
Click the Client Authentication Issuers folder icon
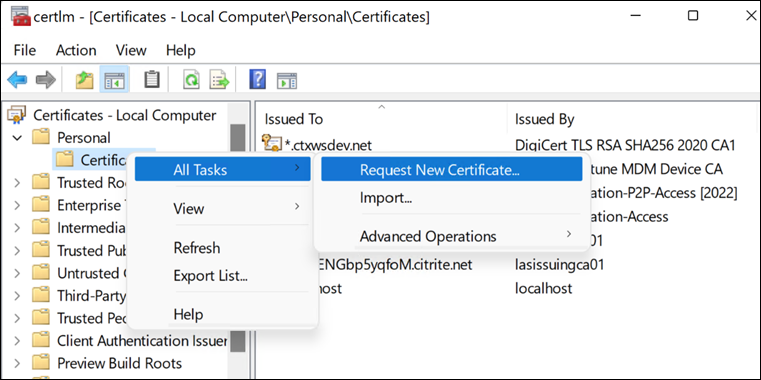click(x=41, y=341)
